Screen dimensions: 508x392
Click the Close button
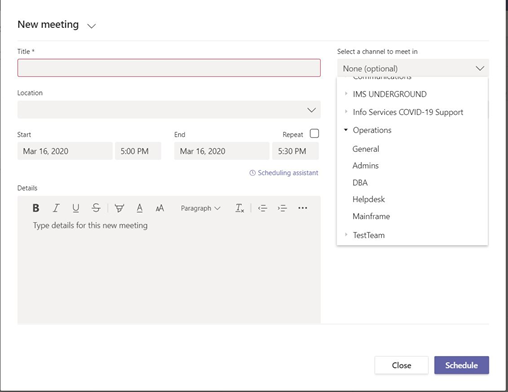[401, 365]
